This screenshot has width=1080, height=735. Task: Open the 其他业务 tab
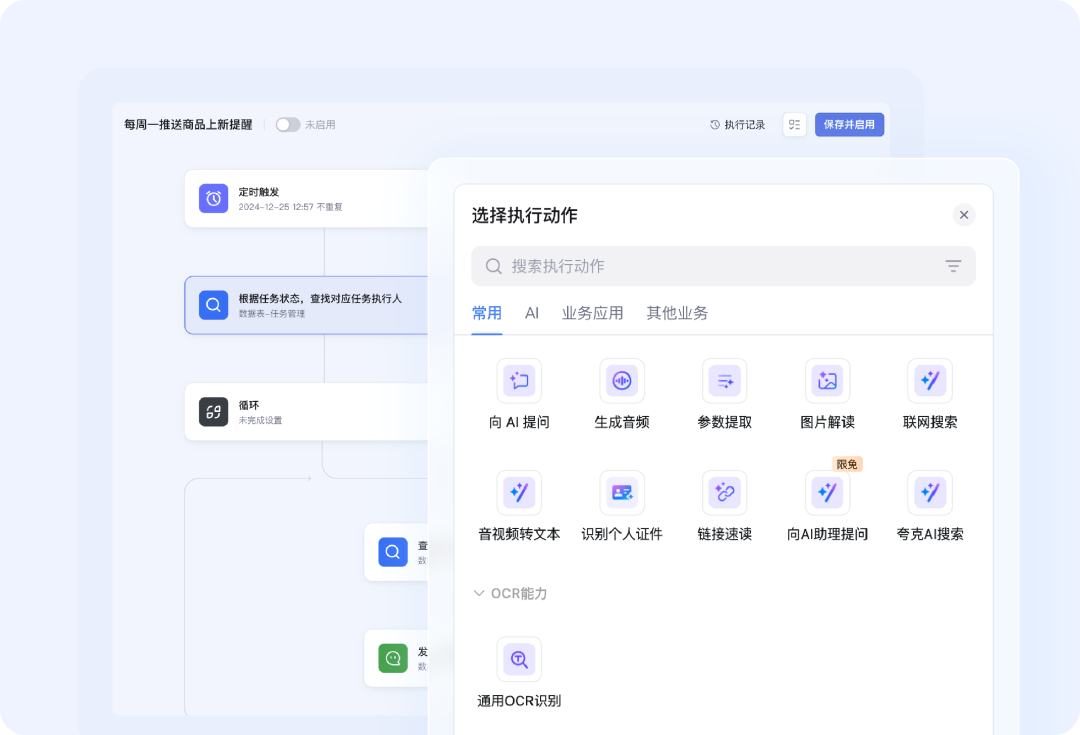(677, 312)
